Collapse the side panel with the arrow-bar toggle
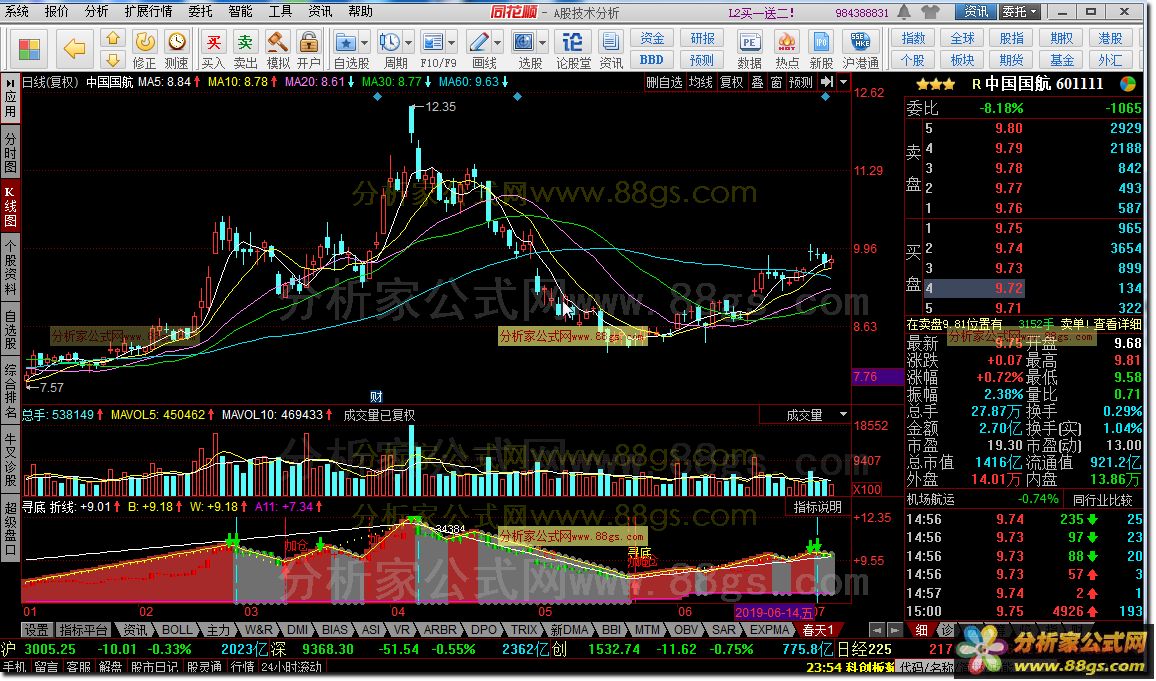This screenshot has height=681, width=1156. [x=827, y=82]
